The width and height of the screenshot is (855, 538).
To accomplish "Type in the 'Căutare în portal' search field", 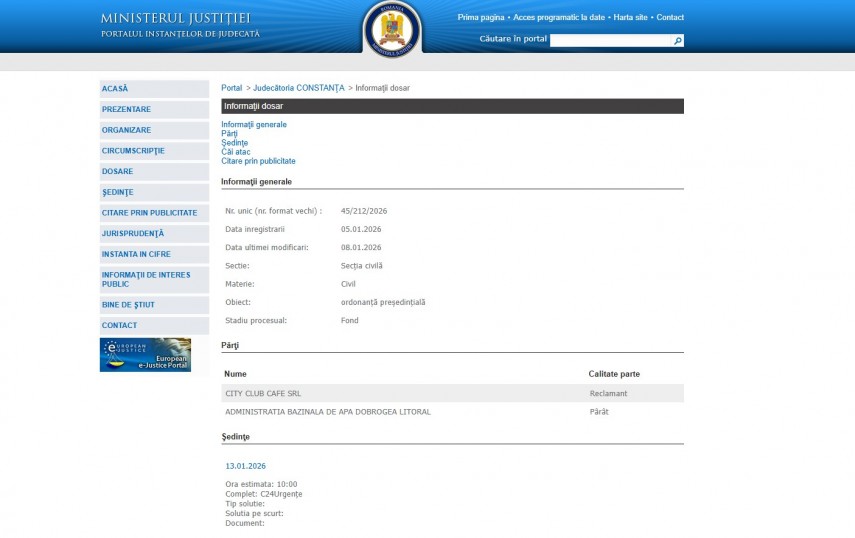I will [x=610, y=41].
